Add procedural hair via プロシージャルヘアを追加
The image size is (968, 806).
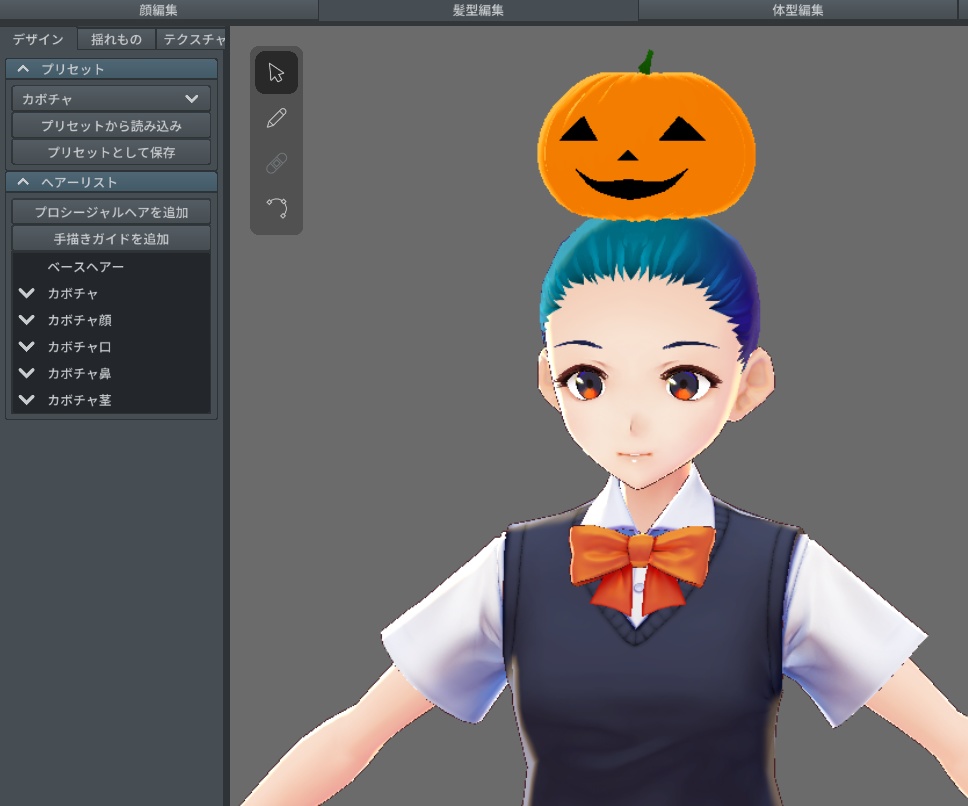tap(110, 211)
